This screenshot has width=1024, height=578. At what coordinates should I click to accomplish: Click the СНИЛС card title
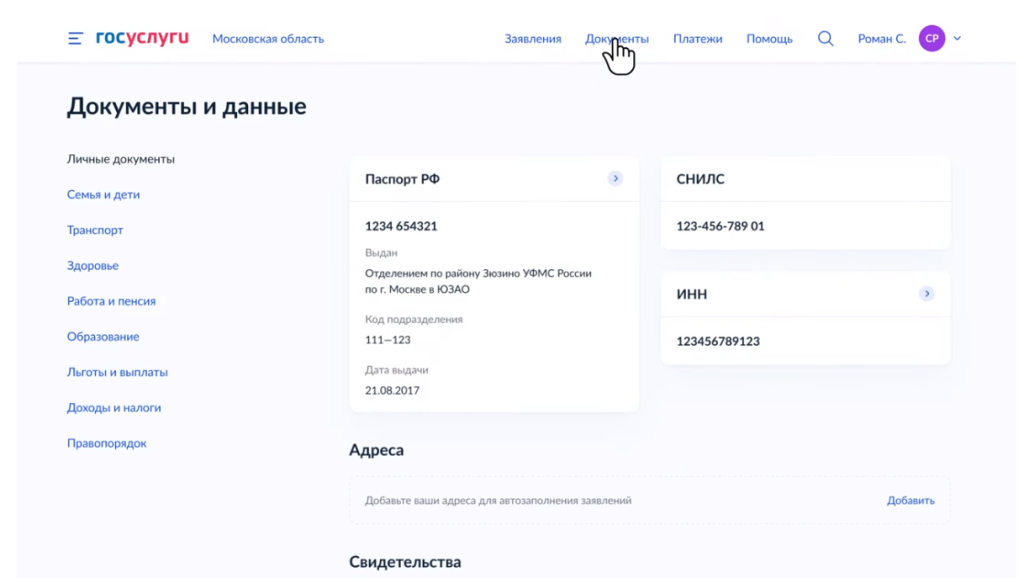pos(700,179)
